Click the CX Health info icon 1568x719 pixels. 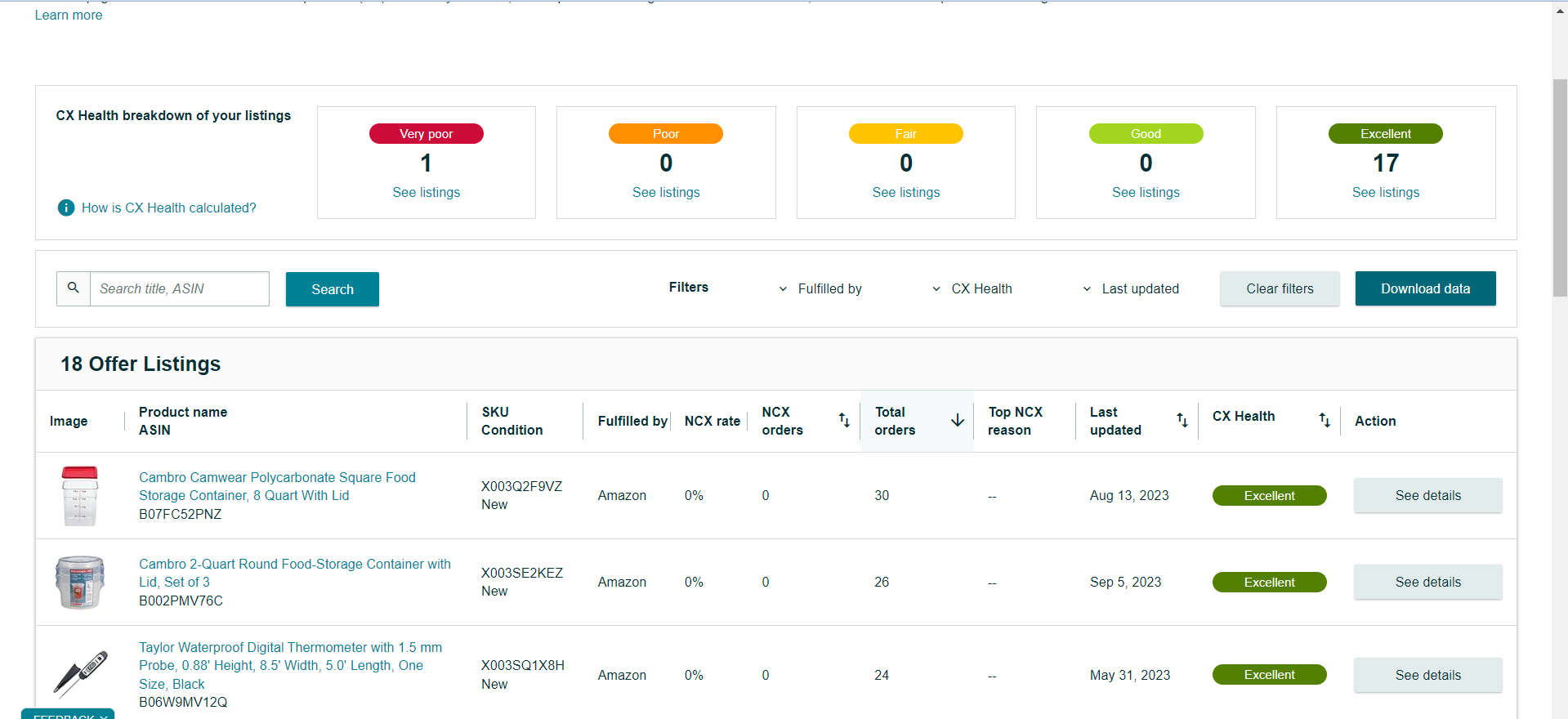point(66,208)
